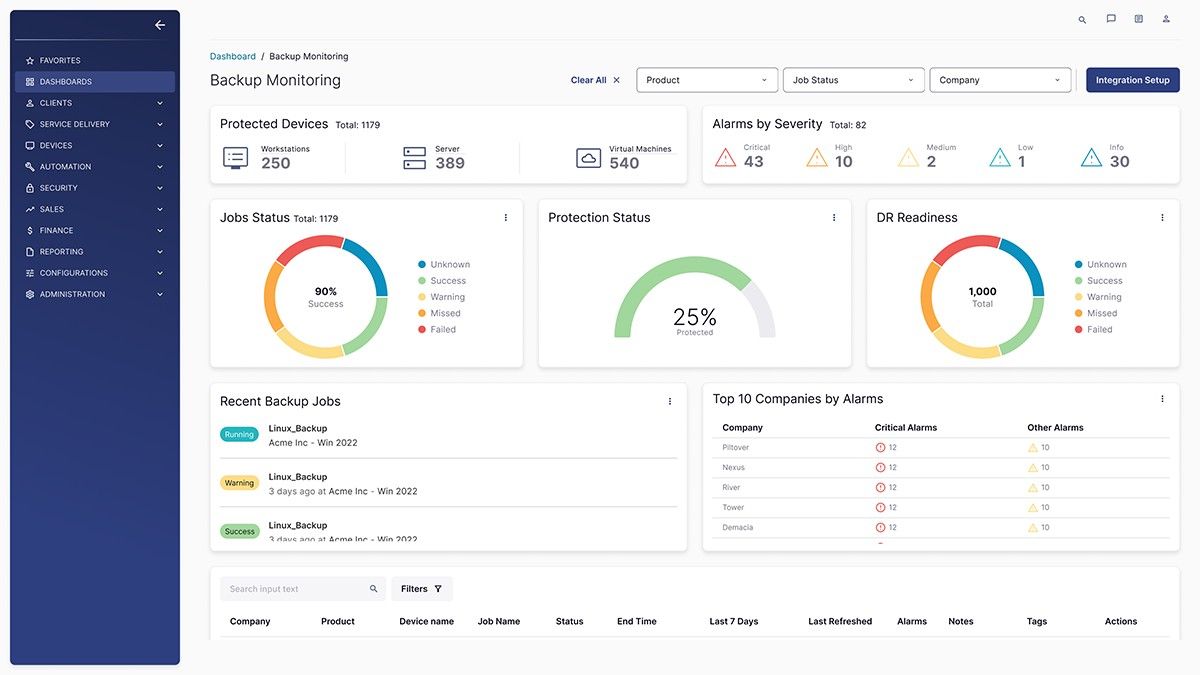1200x675 pixels.
Task: Open the Job Status filter dropdown
Action: click(854, 79)
